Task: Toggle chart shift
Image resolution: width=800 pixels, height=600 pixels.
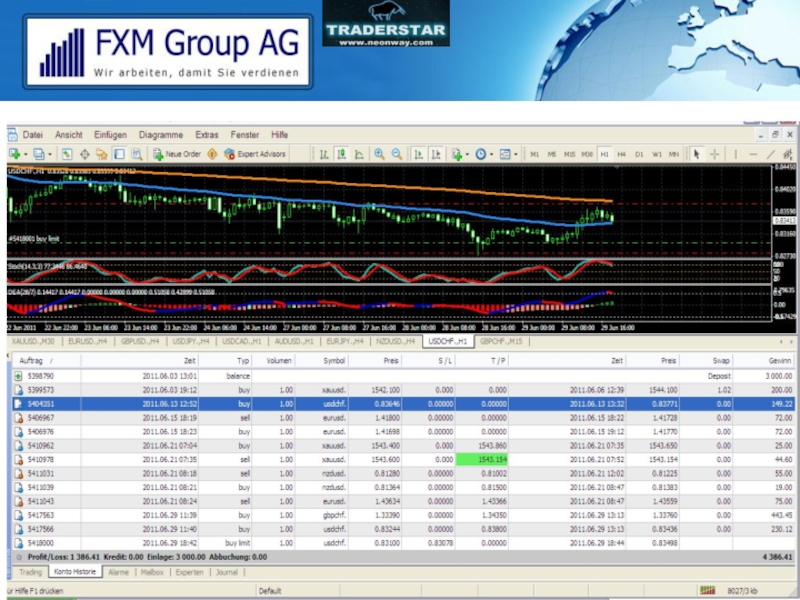Action: [436, 154]
